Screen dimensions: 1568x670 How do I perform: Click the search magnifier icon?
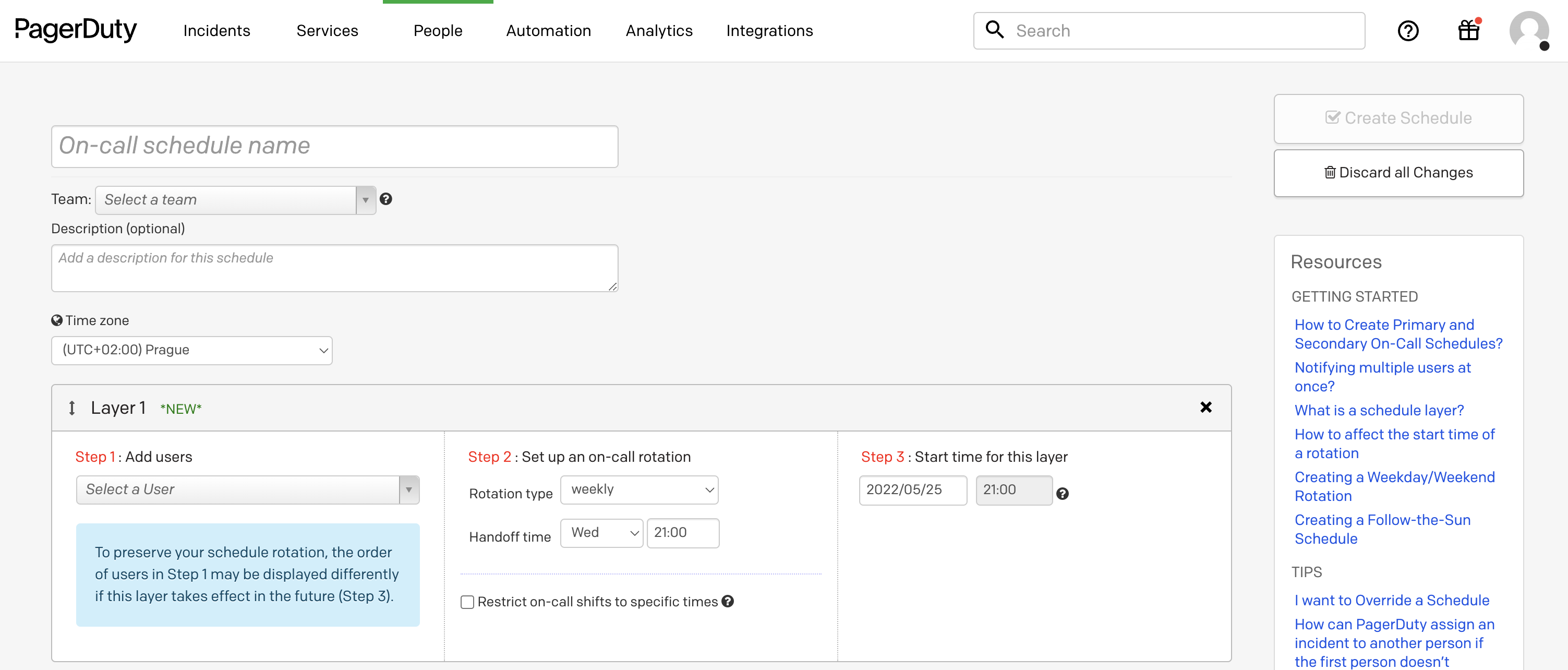(x=995, y=29)
